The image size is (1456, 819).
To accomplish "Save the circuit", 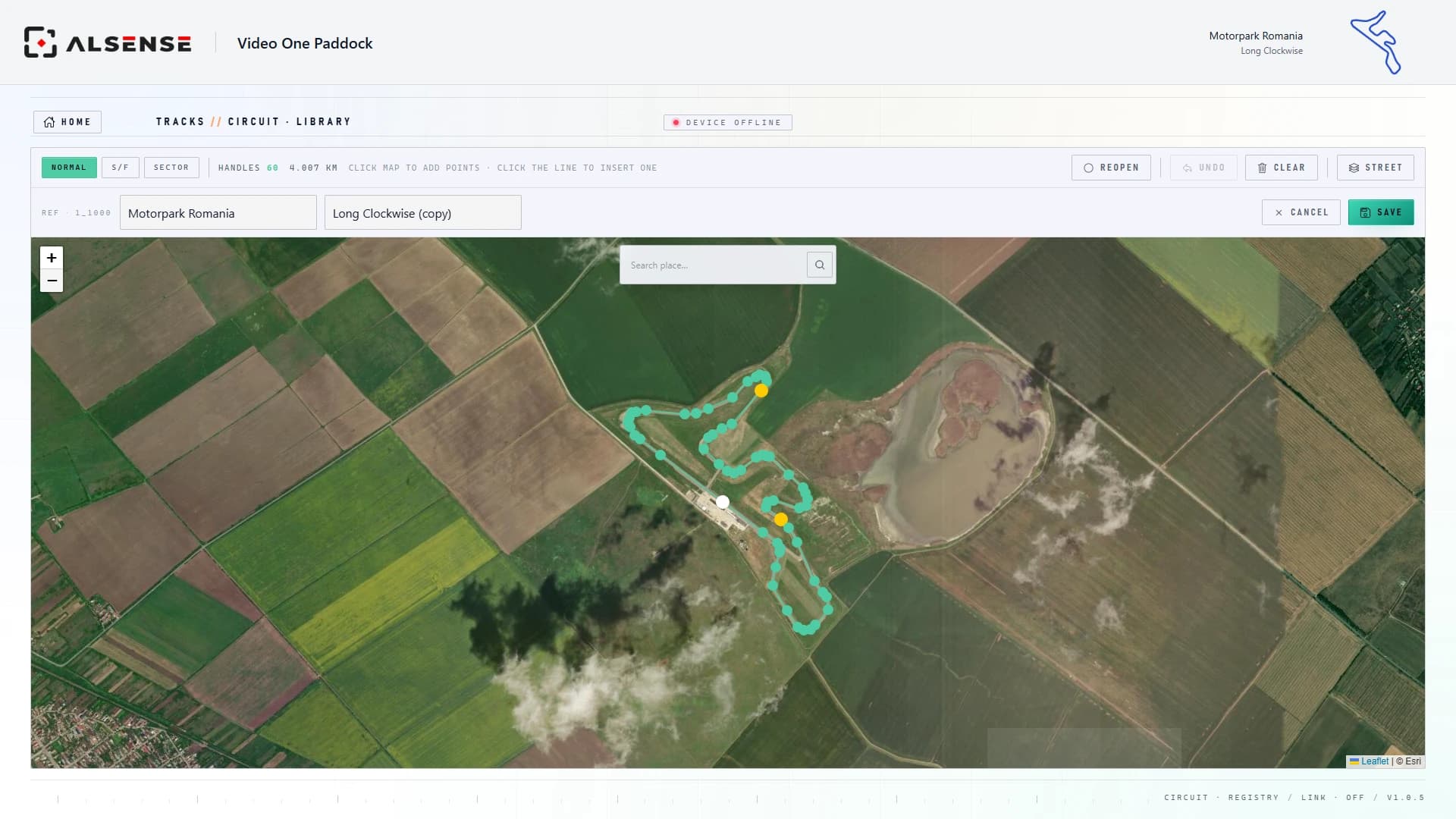I will tap(1381, 212).
